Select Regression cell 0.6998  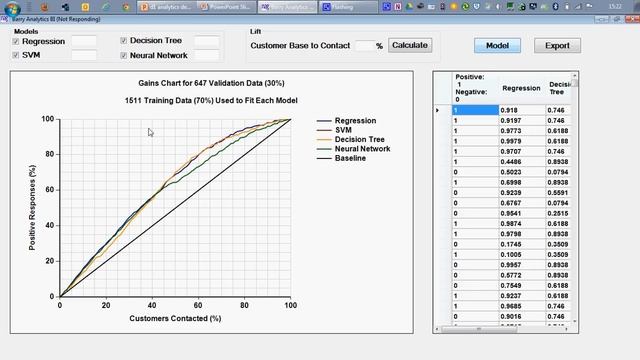coord(522,182)
